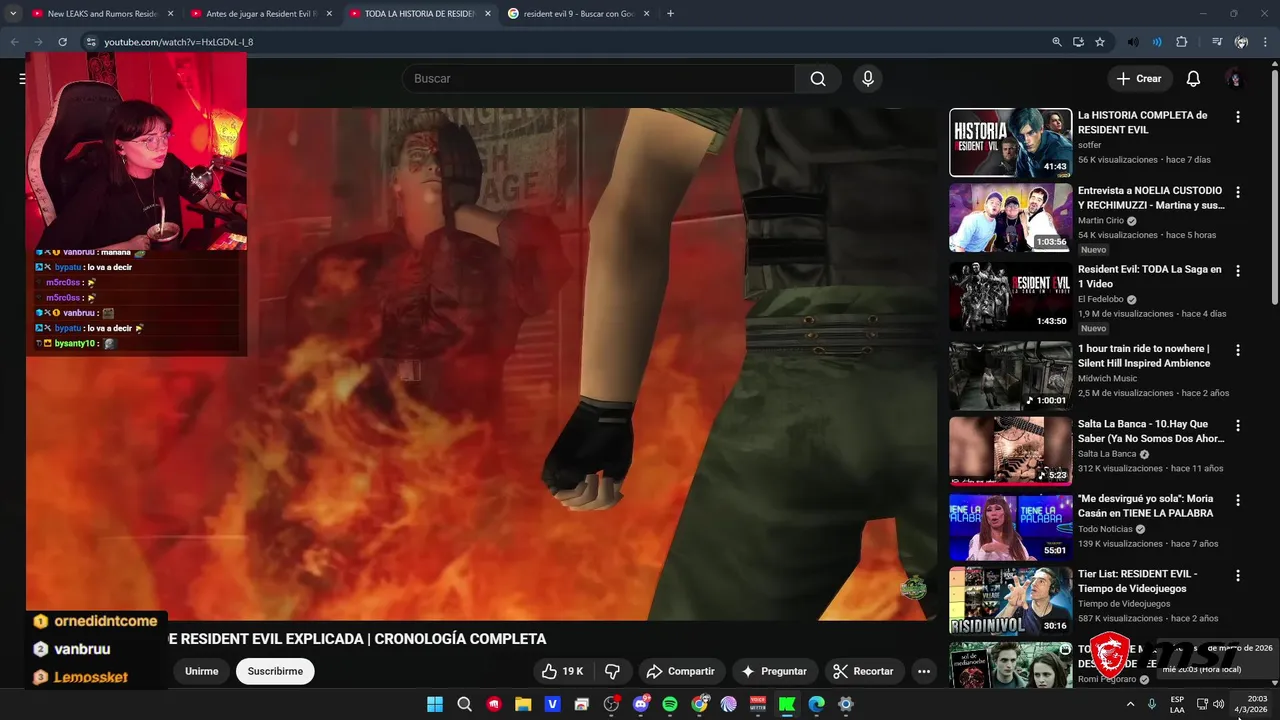This screenshot has height=720, width=1280.
Task: Start voice search with microphone icon
Action: tap(868, 79)
